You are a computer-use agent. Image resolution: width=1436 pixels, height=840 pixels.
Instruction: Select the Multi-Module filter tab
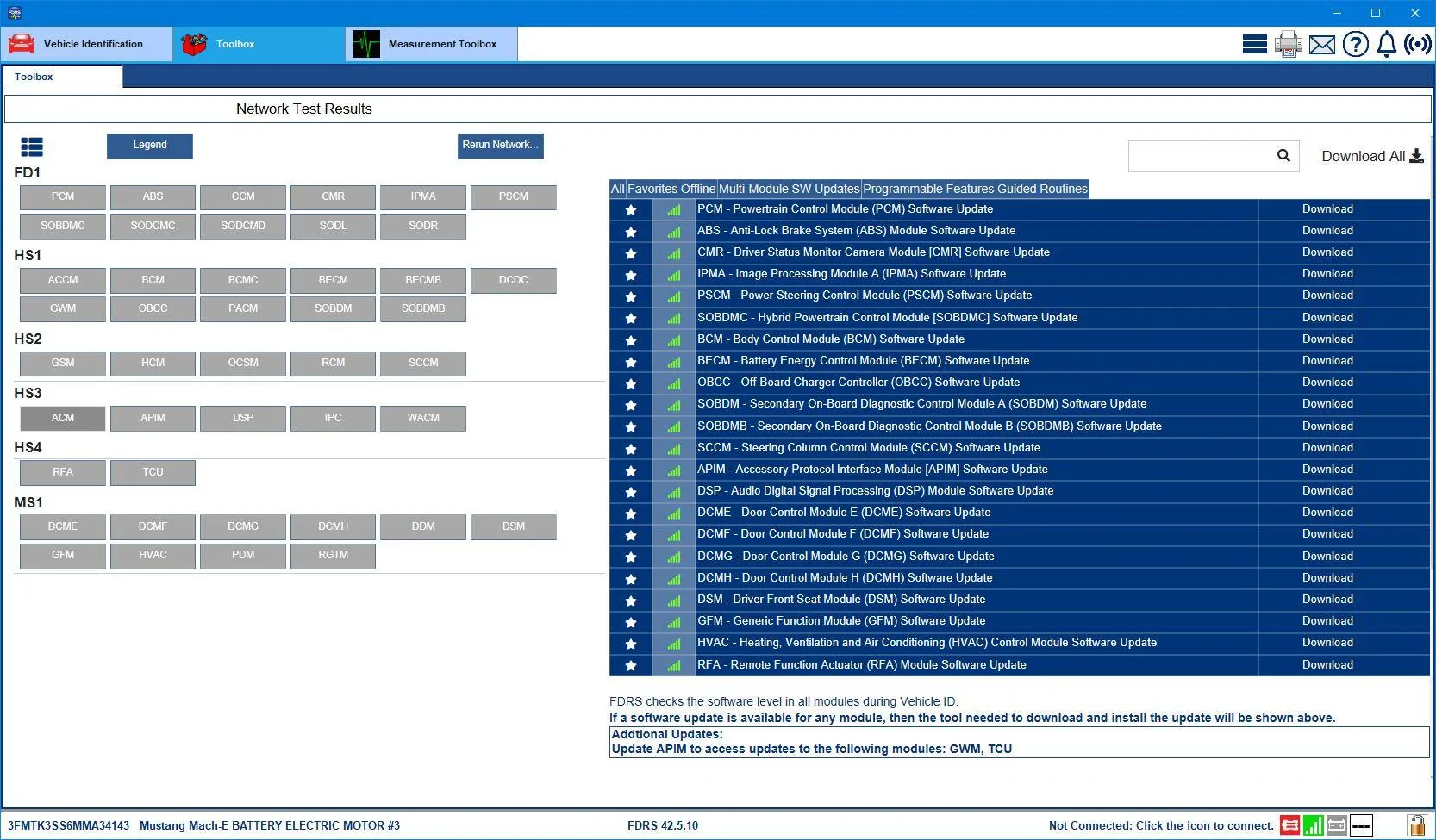click(753, 189)
